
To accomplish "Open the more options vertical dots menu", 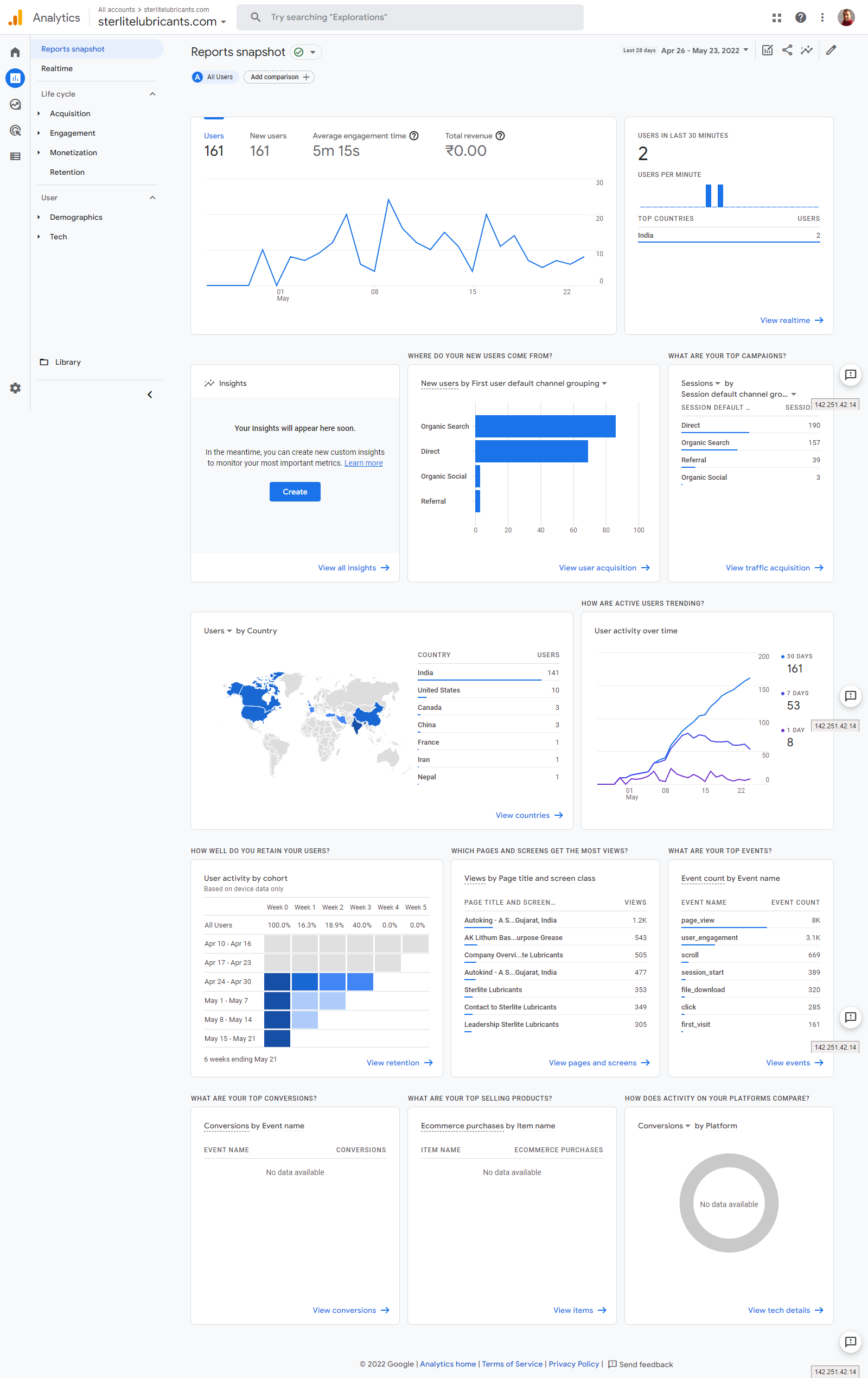I will (822, 18).
